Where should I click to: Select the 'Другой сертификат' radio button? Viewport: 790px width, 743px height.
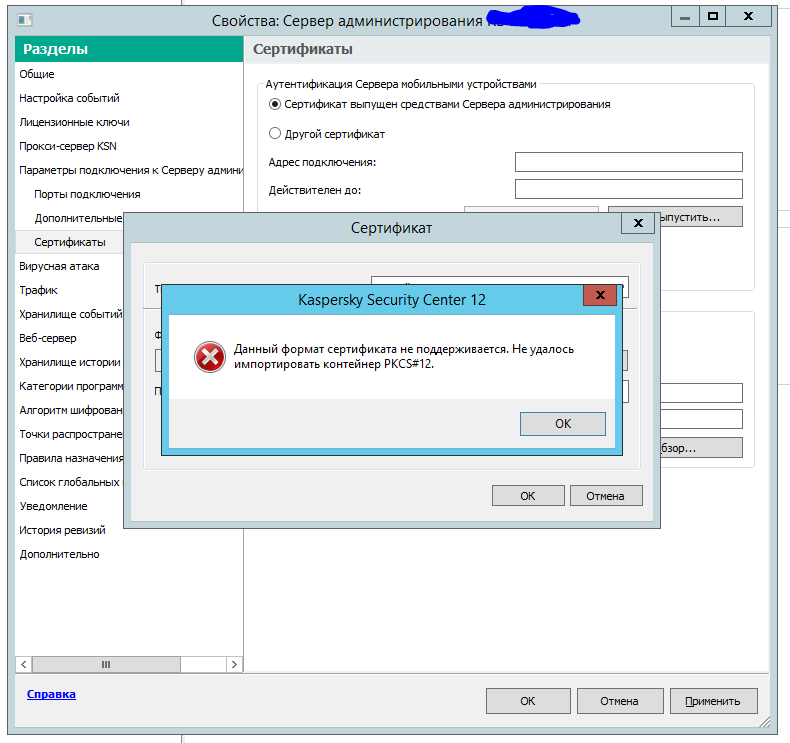[x=275, y=133]
